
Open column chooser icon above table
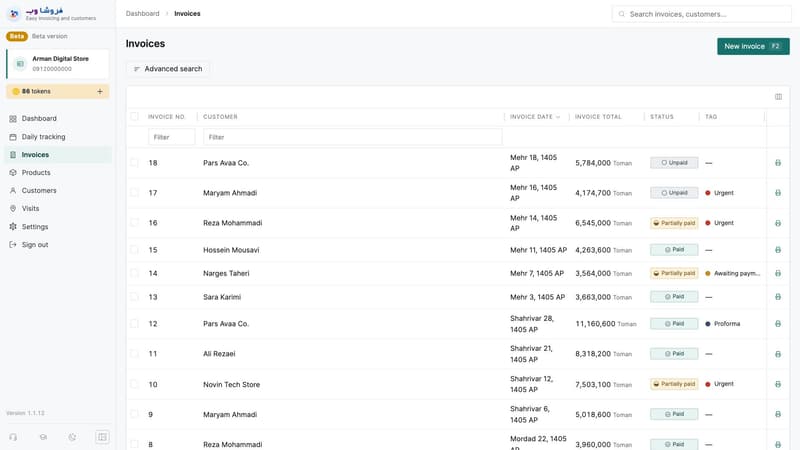click(778, 96)
